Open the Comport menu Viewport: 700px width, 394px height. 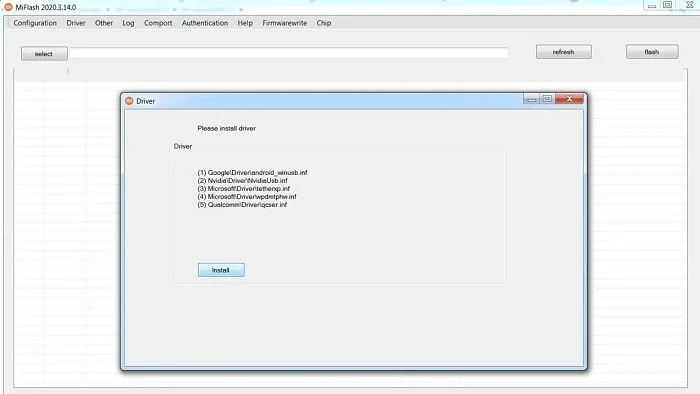point(158,23)
